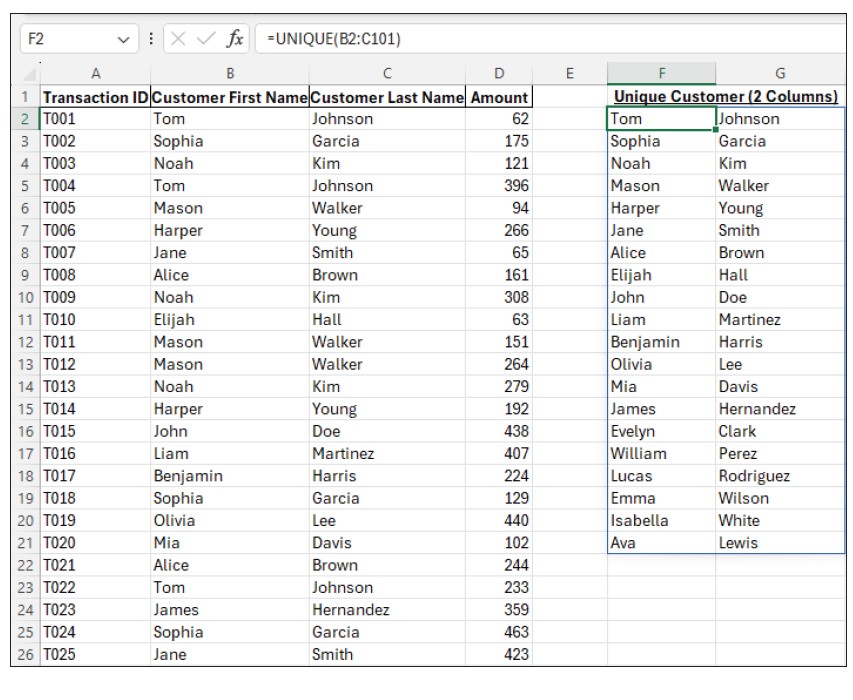Click the Insert Function fx icon

point(235,39)
